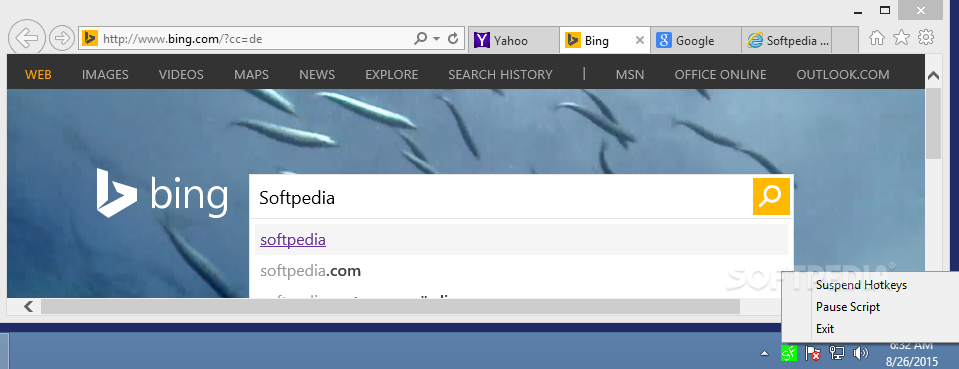Click the Bing logo on the page

point(162,193)
